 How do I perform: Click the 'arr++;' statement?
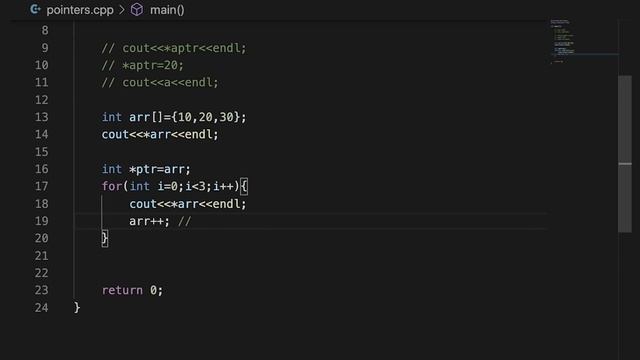[149, 221]
